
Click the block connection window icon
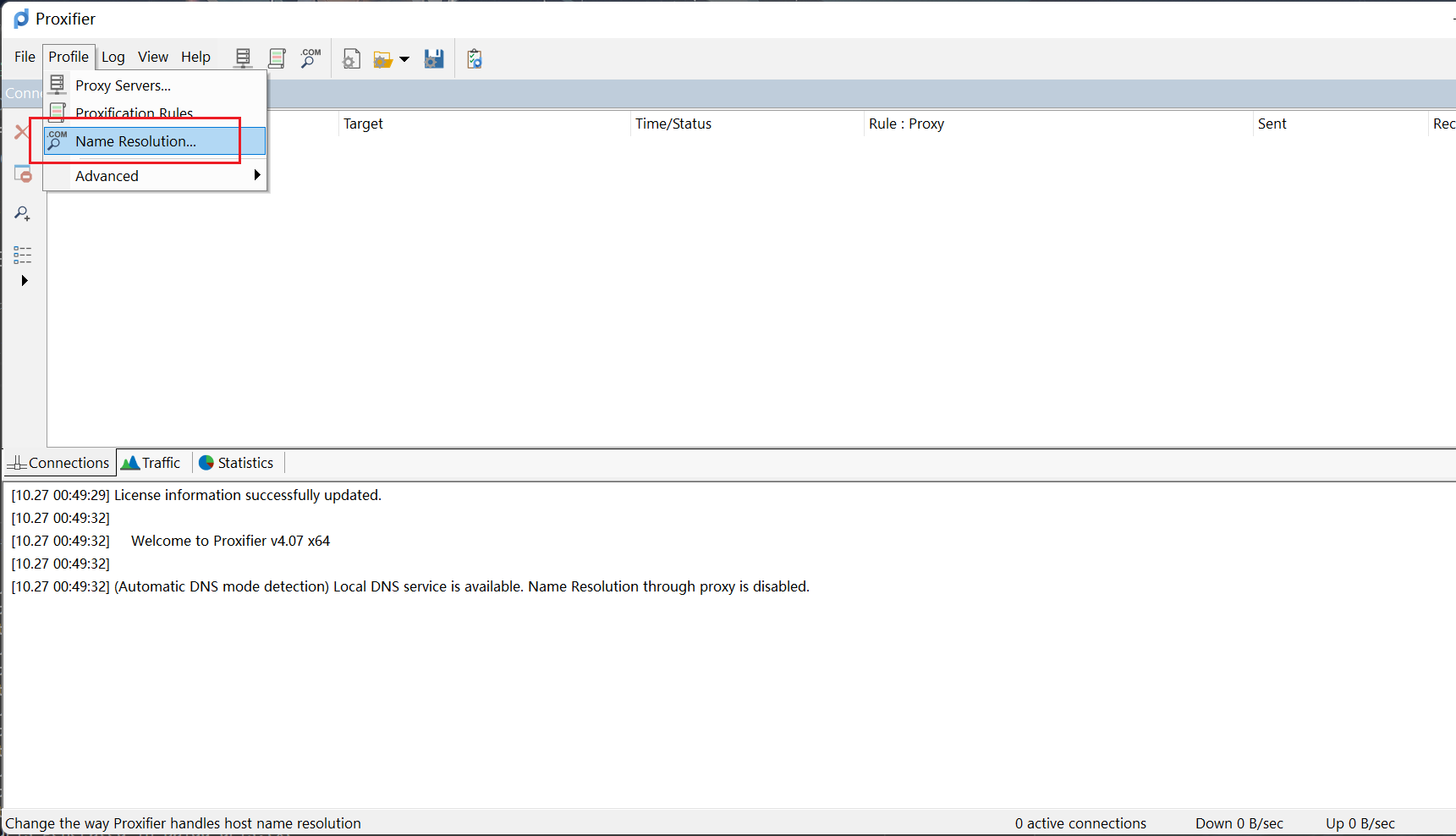[x=23, y=173]
